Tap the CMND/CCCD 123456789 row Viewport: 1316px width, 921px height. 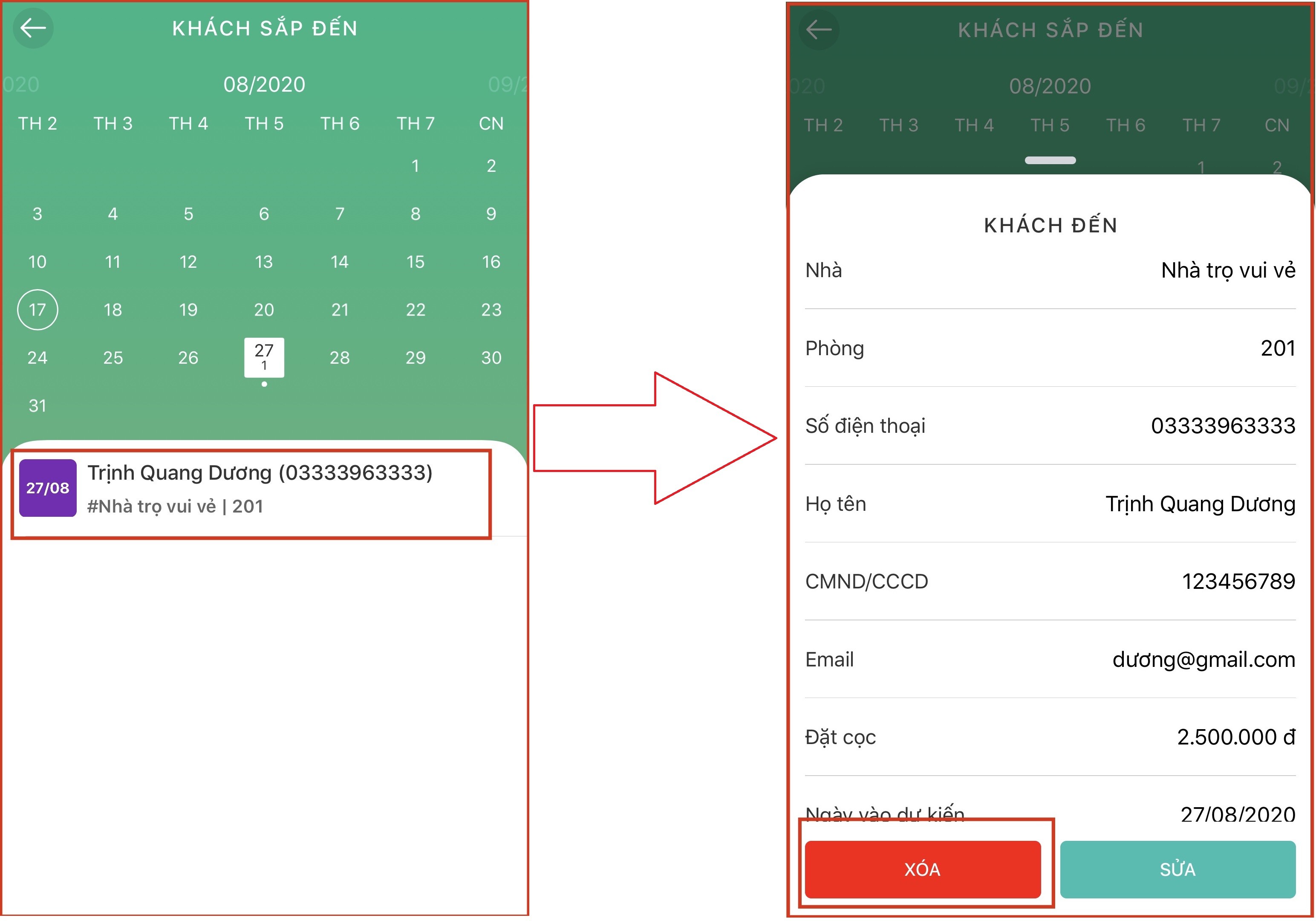click(1050, 582)
